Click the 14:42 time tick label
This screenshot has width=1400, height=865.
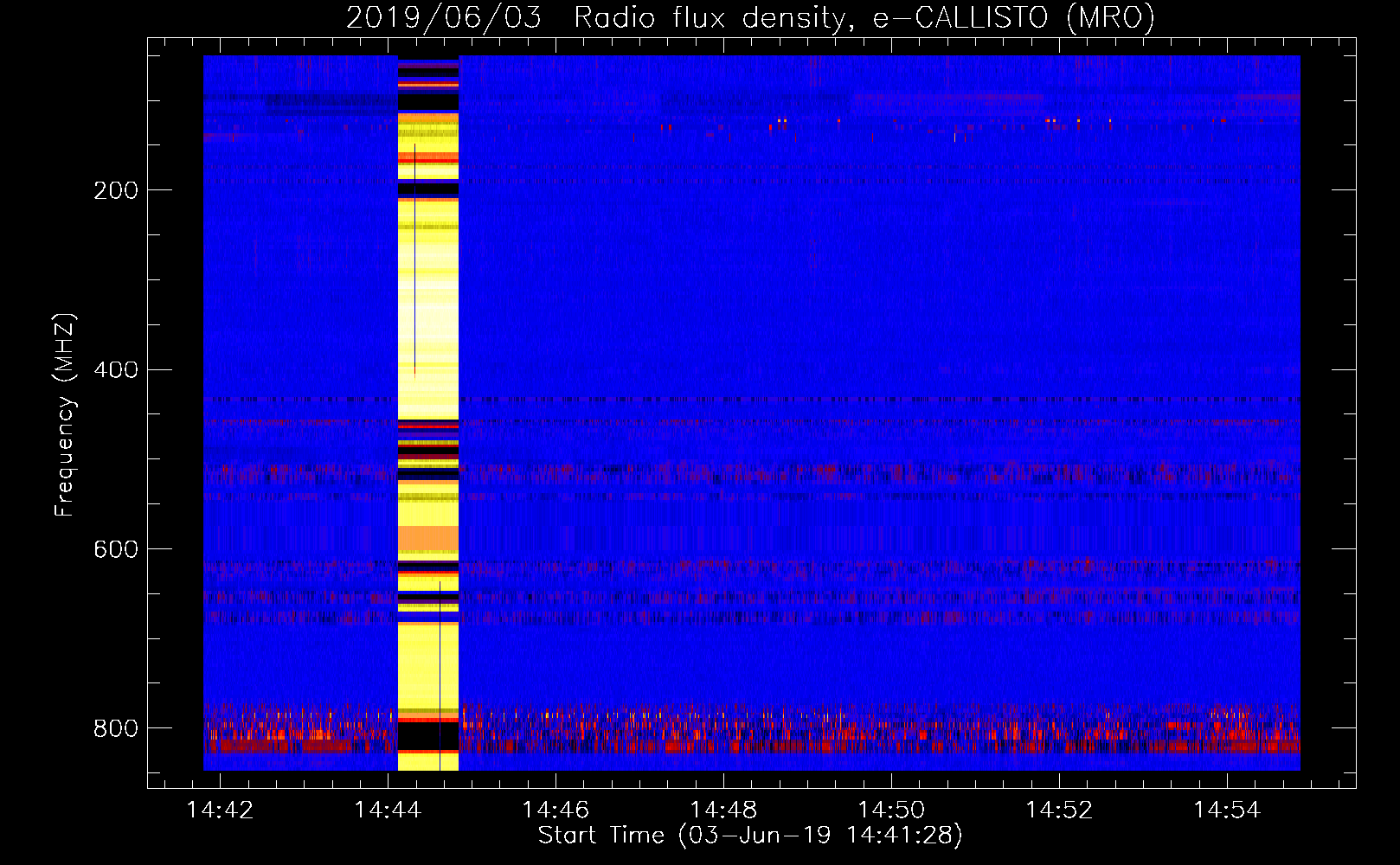click(220, 810)
